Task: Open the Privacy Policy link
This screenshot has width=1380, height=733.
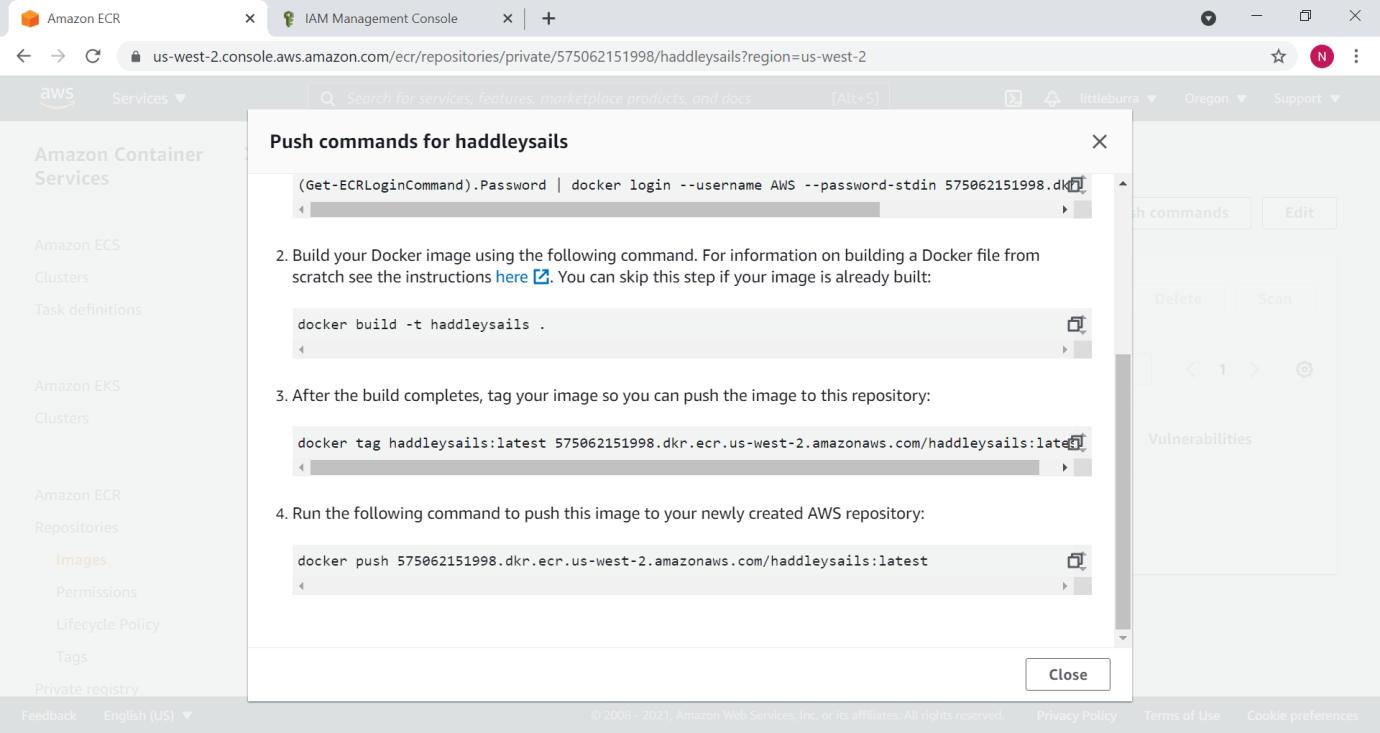Action: 1077,715
